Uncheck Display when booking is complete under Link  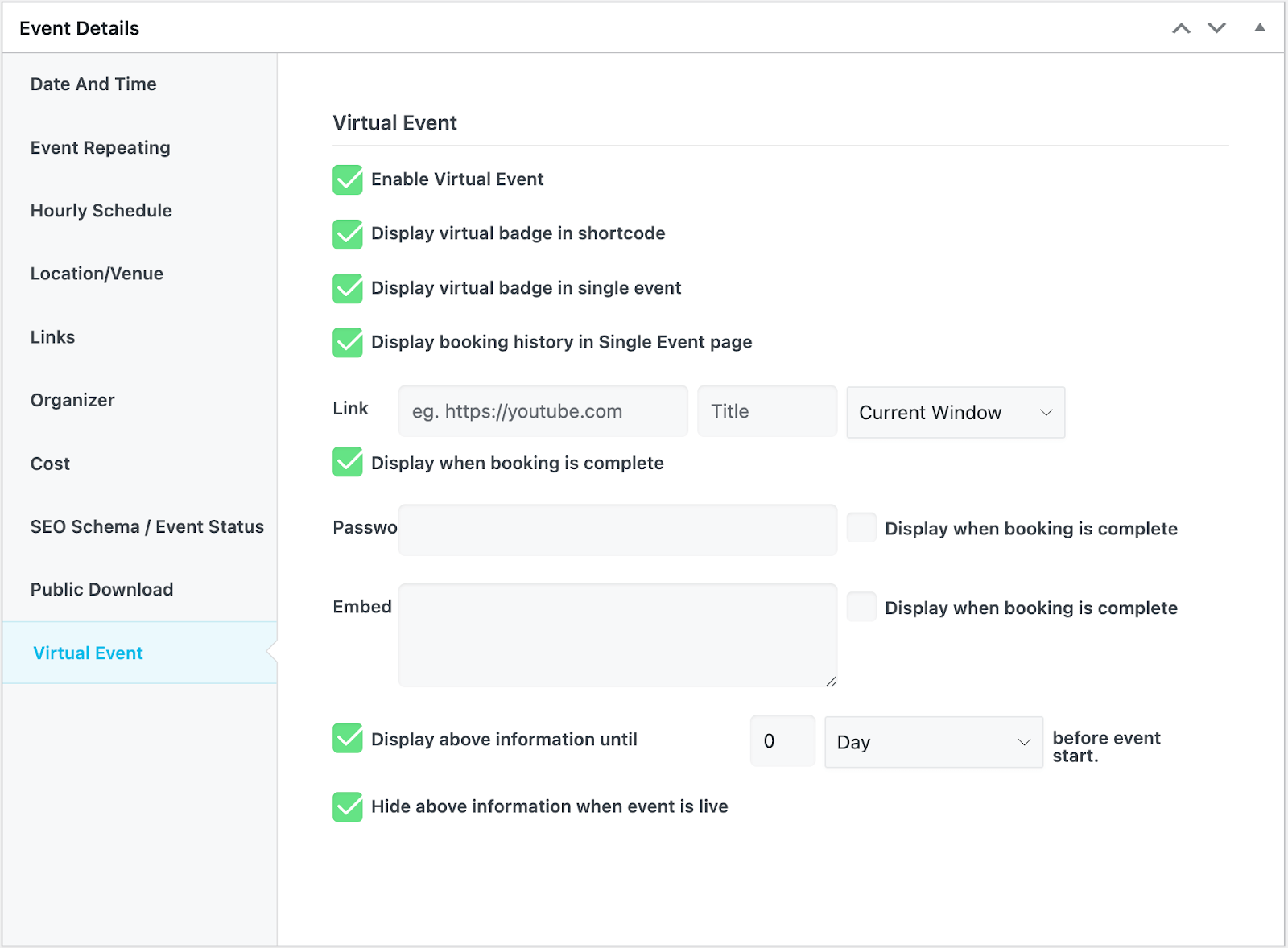pyautogui.click(x=348, y=462)
